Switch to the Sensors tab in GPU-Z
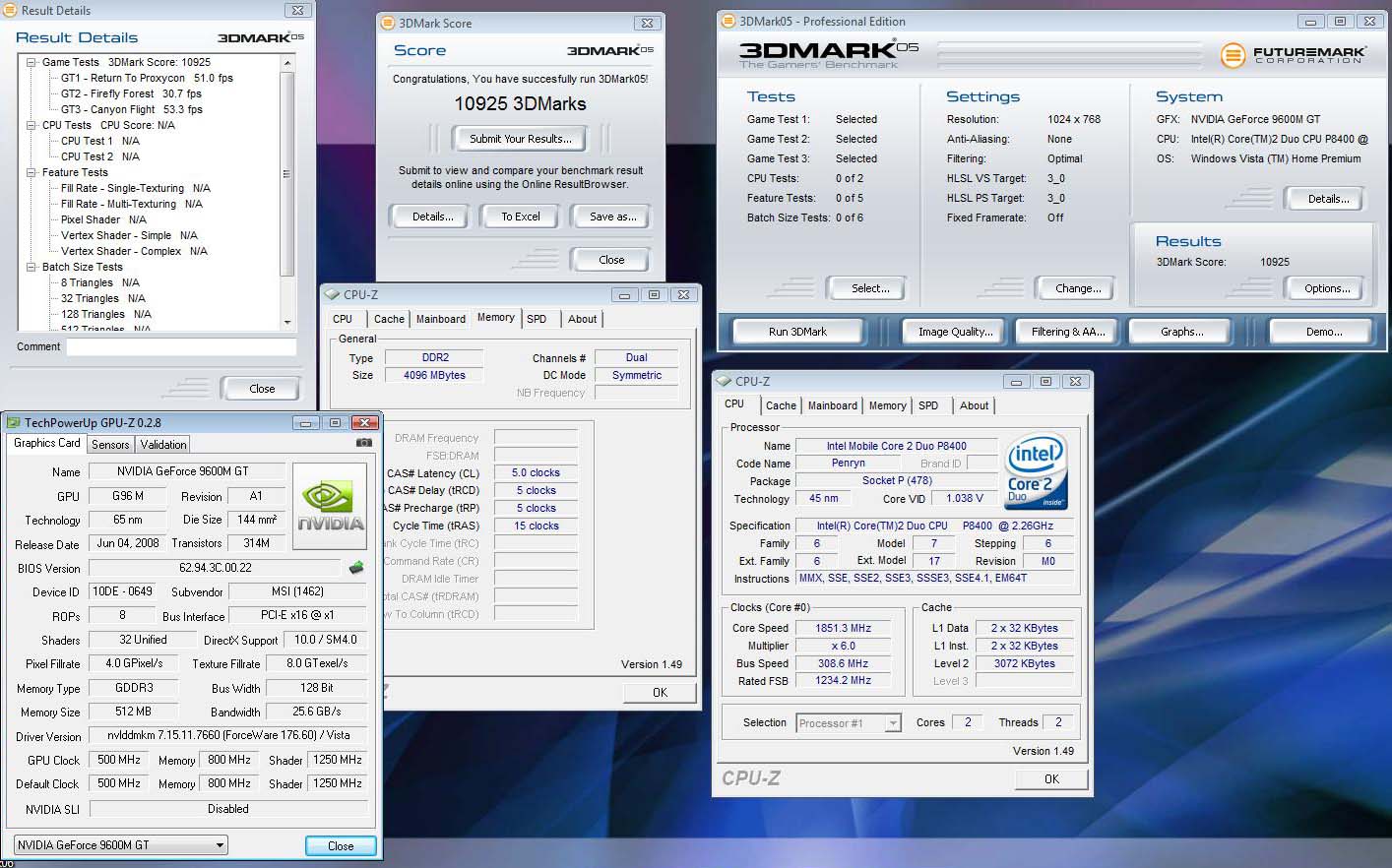 coord(110,445)
